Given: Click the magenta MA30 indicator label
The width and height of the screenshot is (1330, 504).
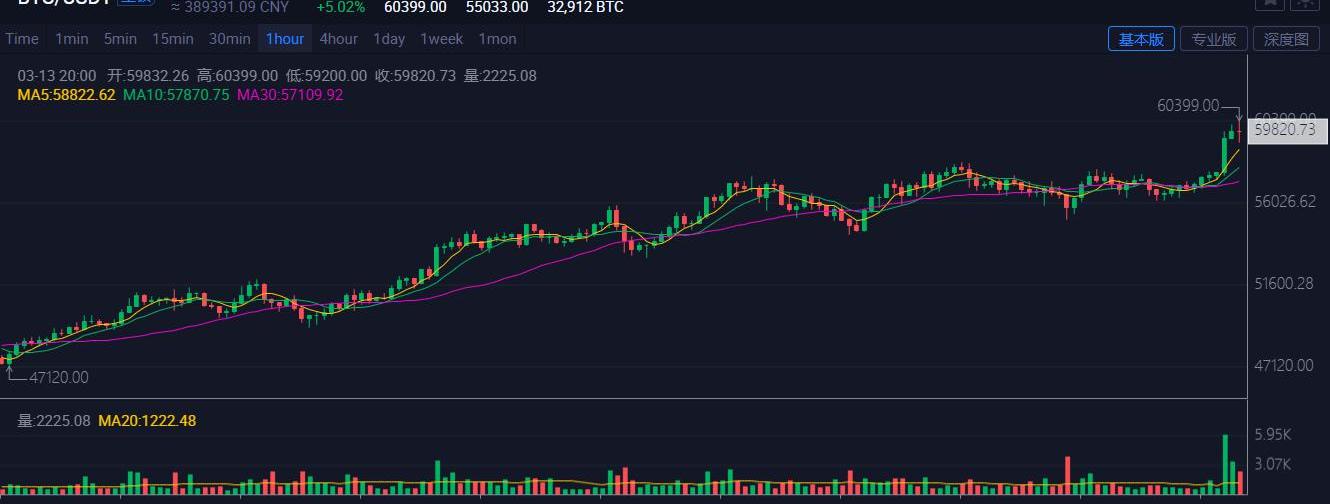Looking at the screenshot, I should 290,95.
